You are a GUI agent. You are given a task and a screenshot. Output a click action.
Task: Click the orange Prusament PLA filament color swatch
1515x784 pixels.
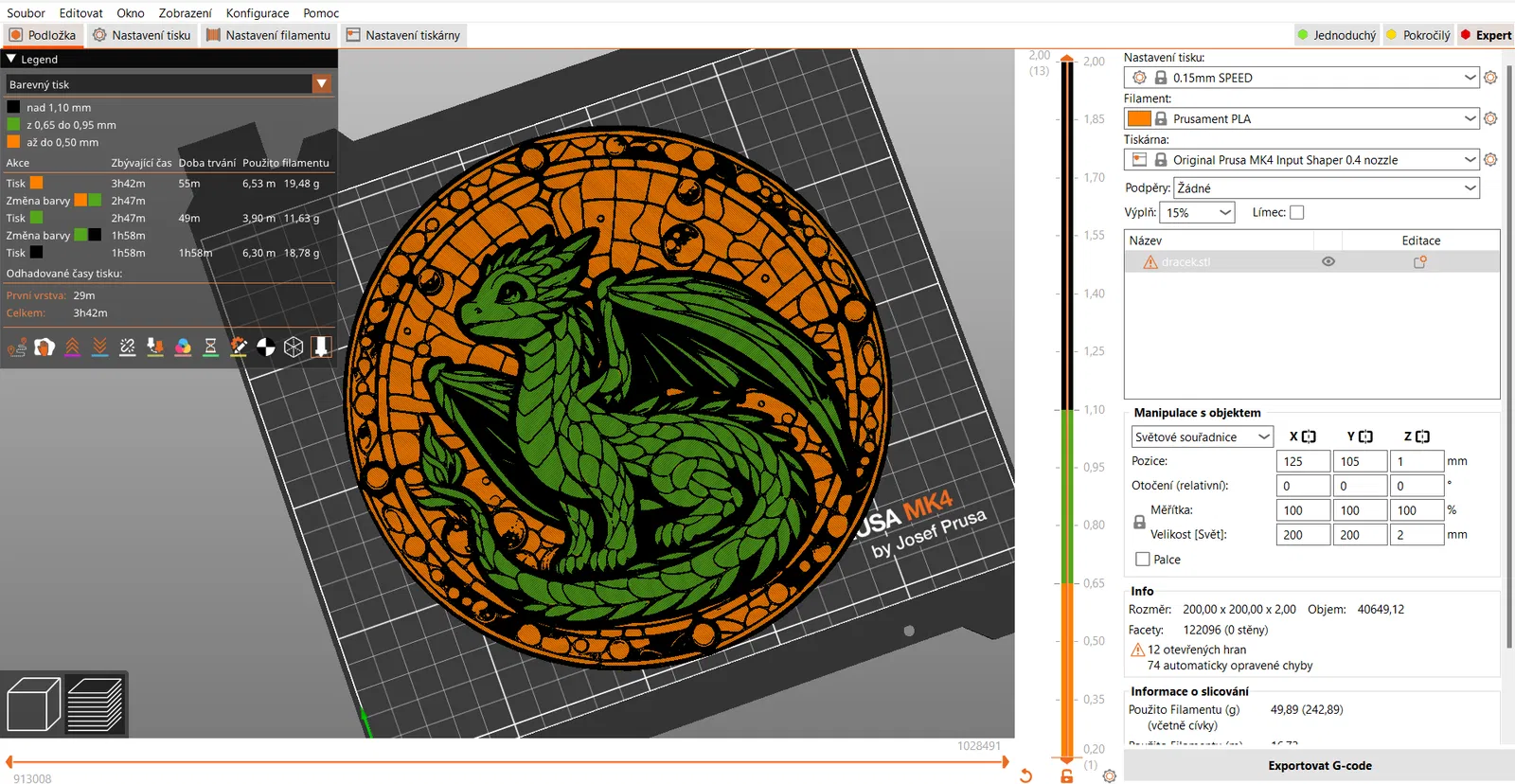[1139, 119]
